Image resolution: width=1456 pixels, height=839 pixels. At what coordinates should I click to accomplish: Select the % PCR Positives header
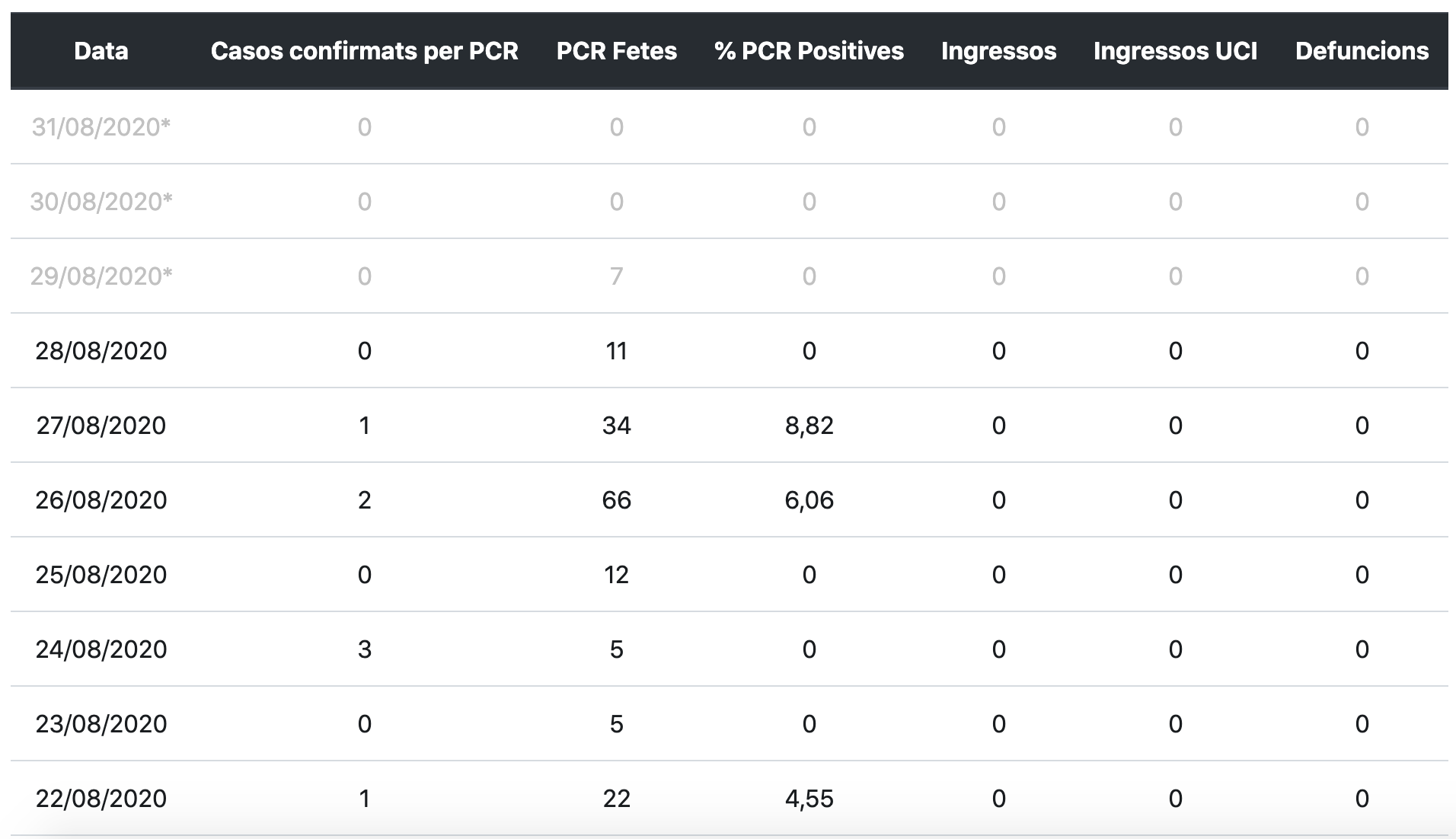tap(809, 51)
